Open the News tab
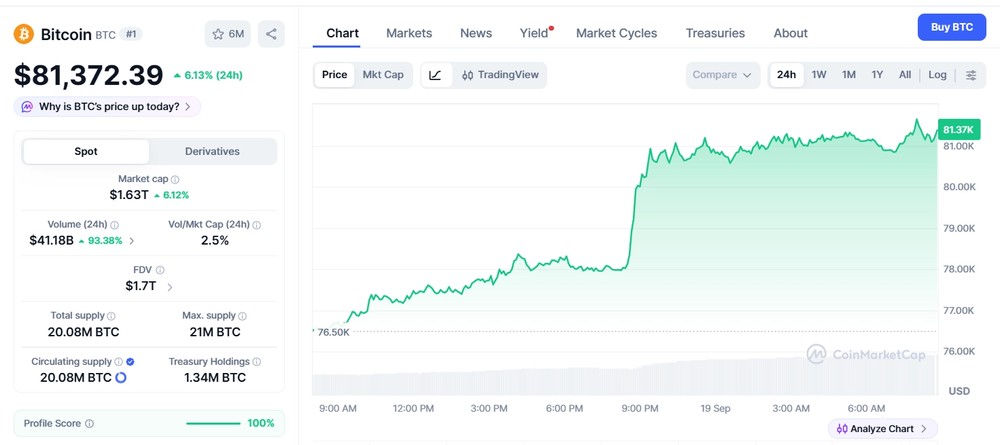1000x445 pixels. pyautogui.click(x=476, y=33)
